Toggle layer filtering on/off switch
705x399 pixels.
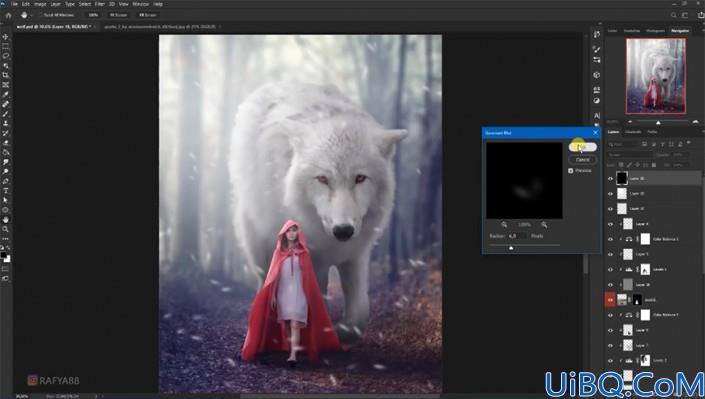point(689,143)
